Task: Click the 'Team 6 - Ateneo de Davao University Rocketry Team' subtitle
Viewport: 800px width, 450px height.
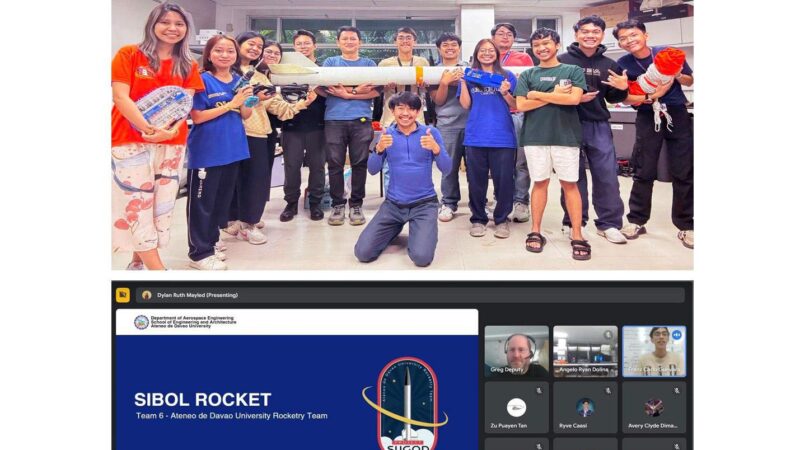Action: [232, 416]
